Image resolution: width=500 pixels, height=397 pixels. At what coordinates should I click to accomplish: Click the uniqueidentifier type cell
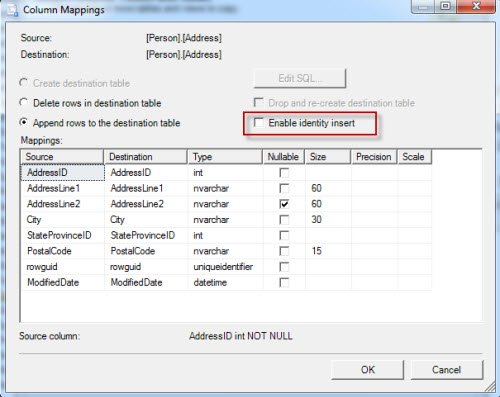(225, 267)
